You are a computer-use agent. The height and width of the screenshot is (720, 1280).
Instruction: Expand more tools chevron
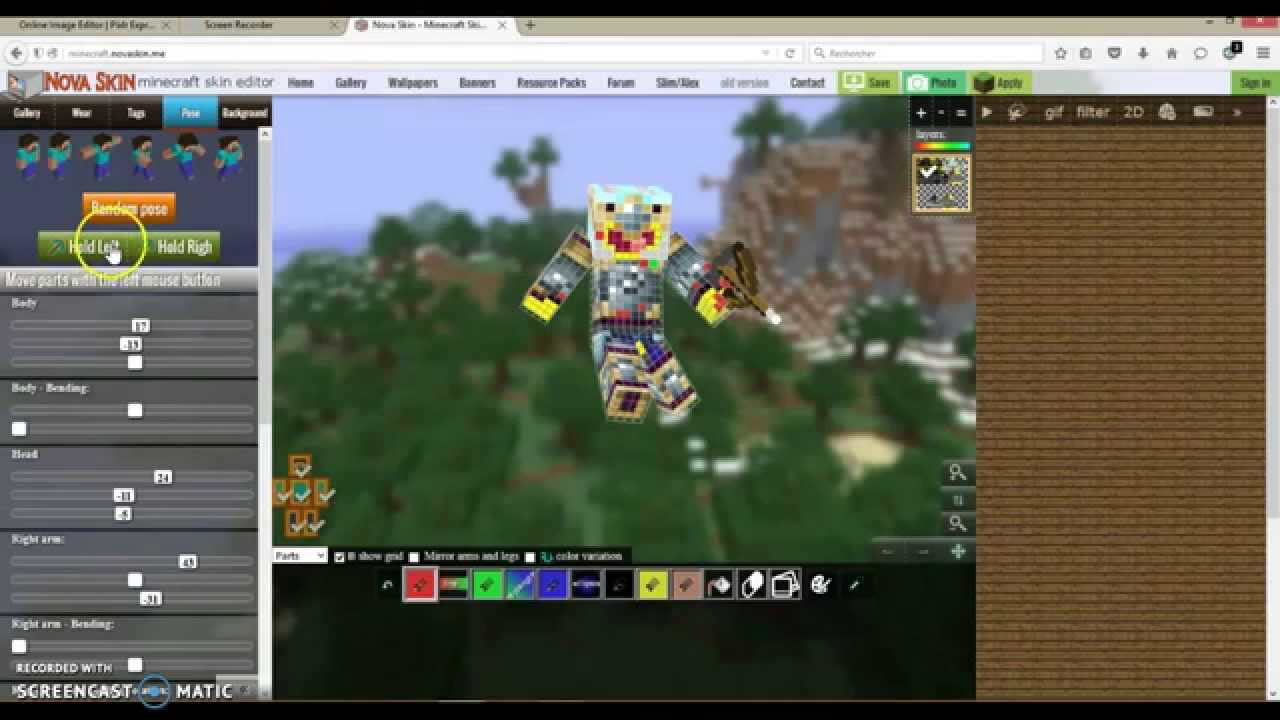click(1237, 113)
